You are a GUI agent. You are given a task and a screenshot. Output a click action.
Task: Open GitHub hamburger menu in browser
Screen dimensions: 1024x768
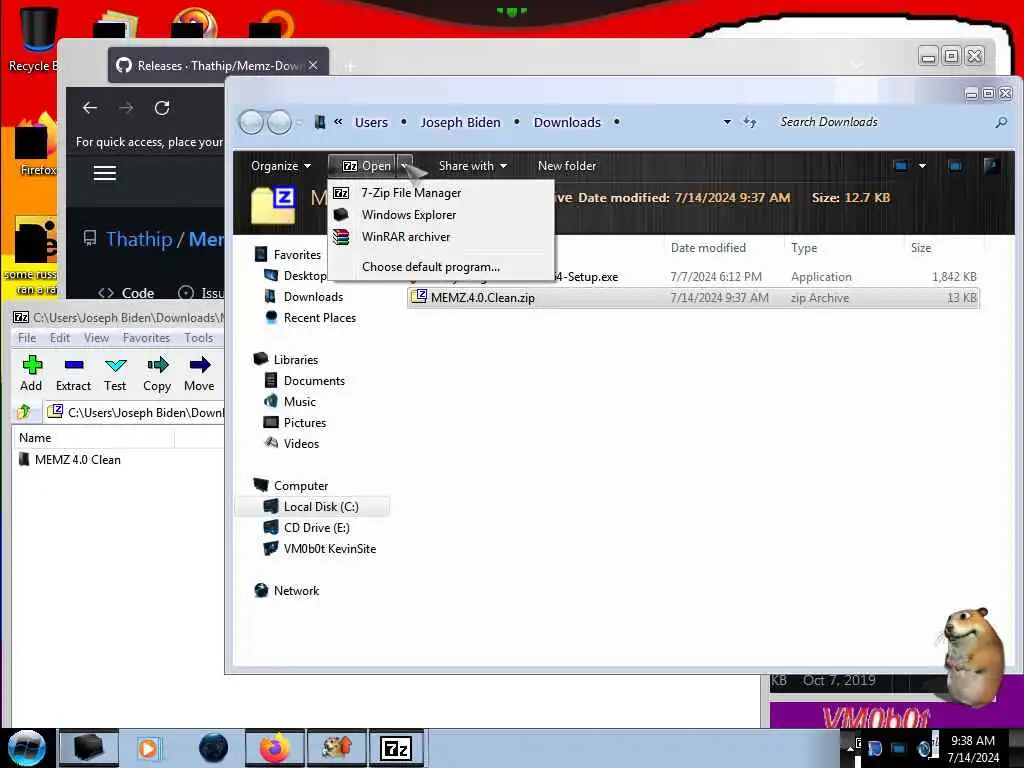coord(104,173)
